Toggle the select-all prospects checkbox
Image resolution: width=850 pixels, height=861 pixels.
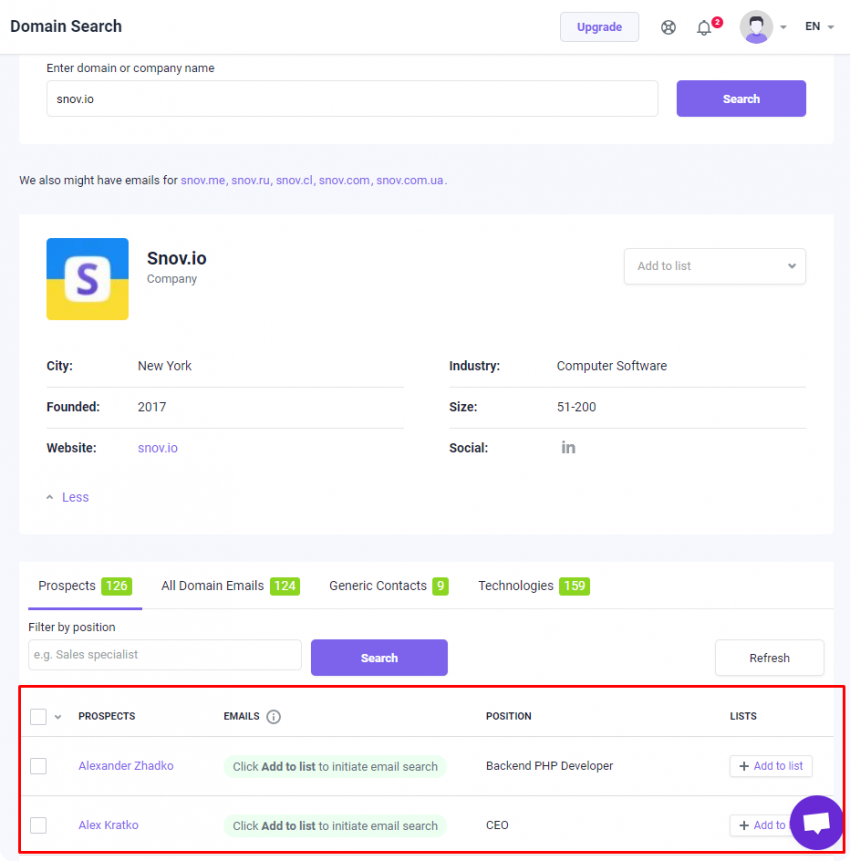[38, 717]
